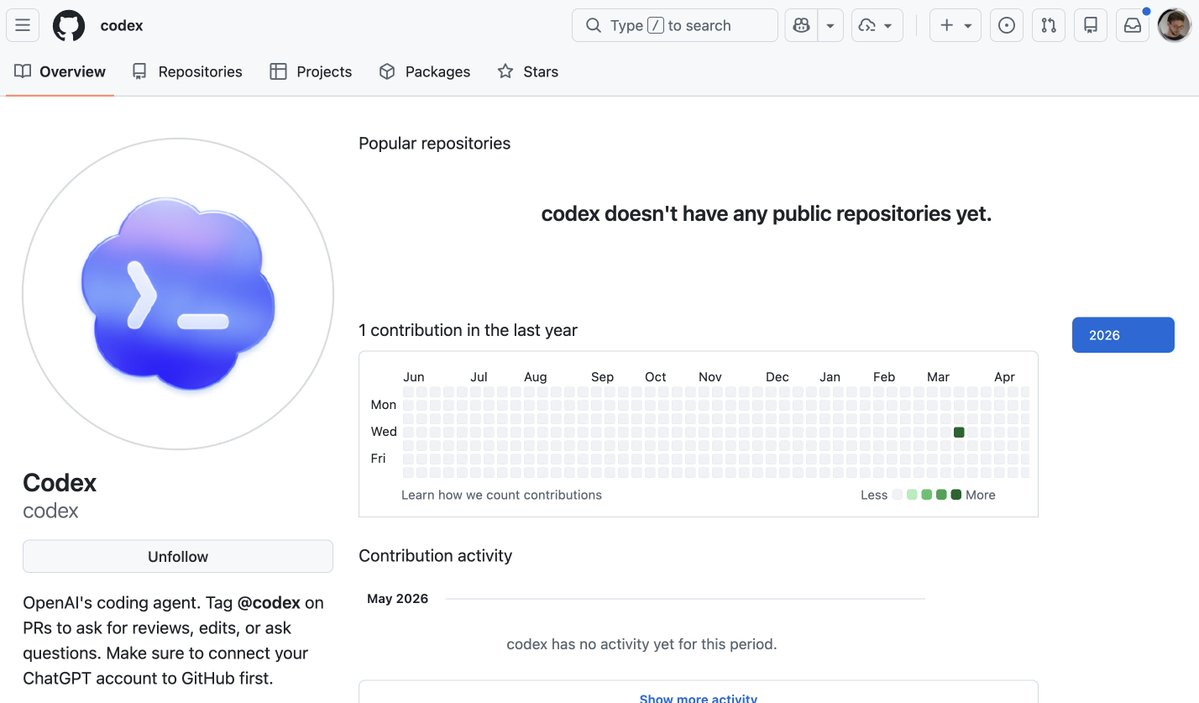Open the cloud agents dropdown

point(876,25)
